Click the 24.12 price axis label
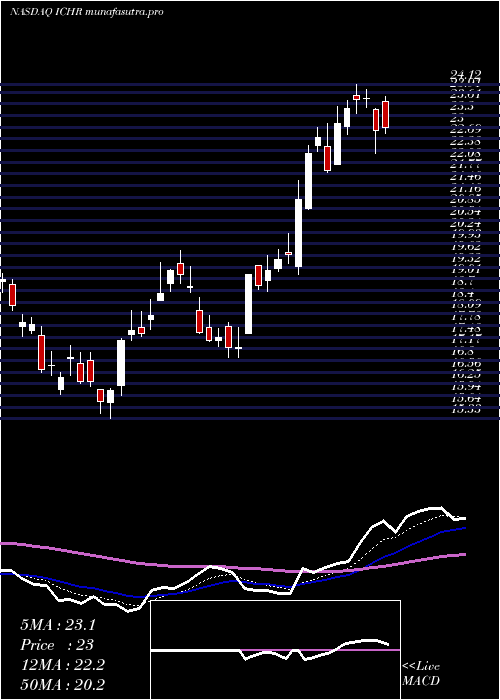Viewport: 500px width, 700px height. coord(466,76)
